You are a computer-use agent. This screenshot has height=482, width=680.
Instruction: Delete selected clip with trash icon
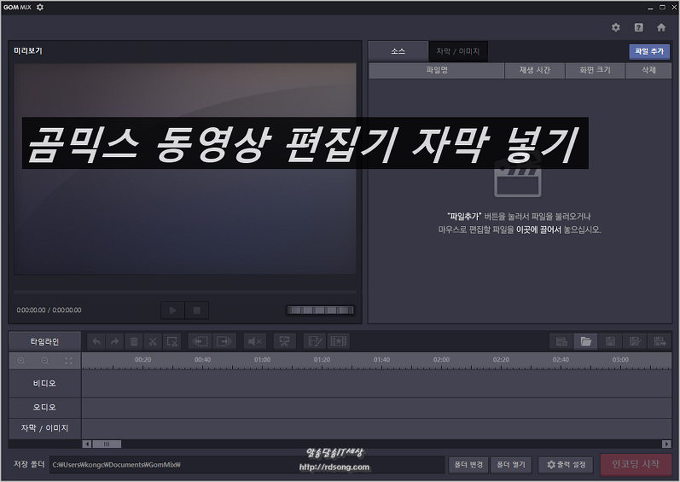click(x=134, y=342)
